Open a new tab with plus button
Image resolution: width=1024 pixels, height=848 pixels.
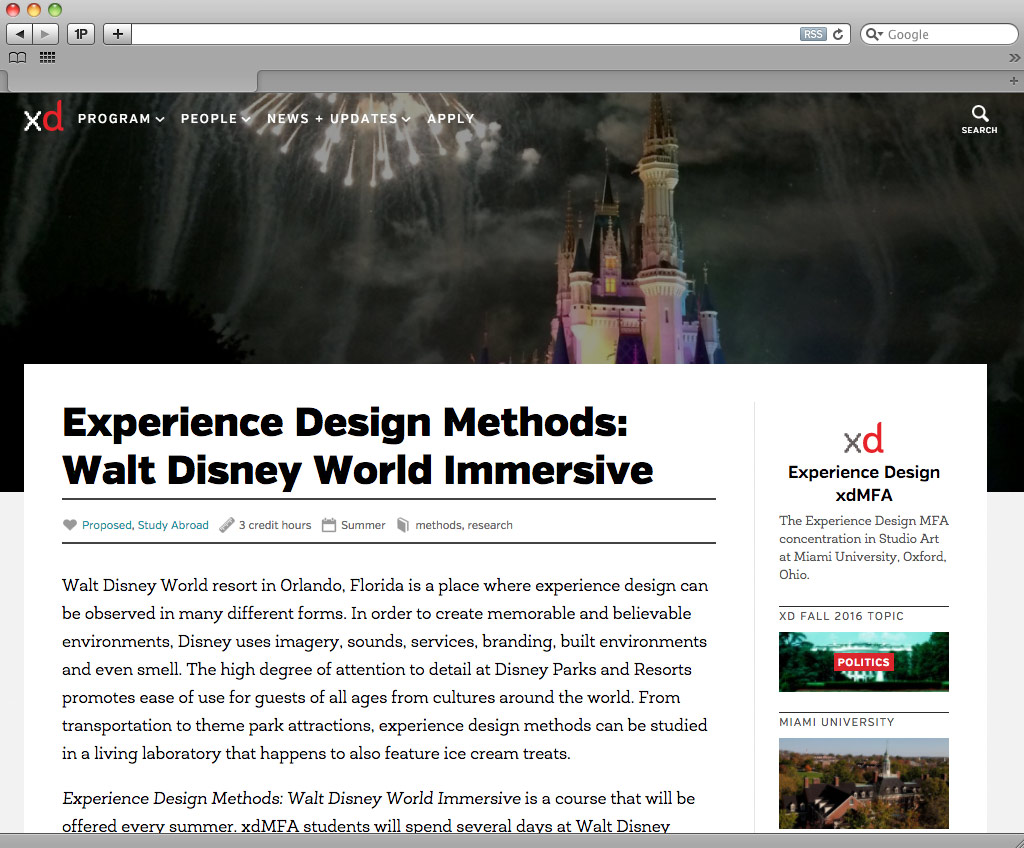[1014, 81]
